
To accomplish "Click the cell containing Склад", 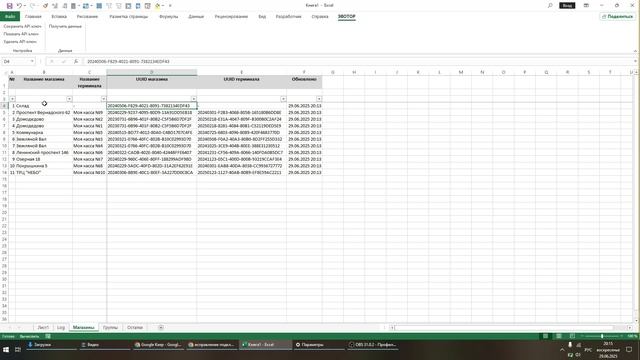I will pos(44,106).
